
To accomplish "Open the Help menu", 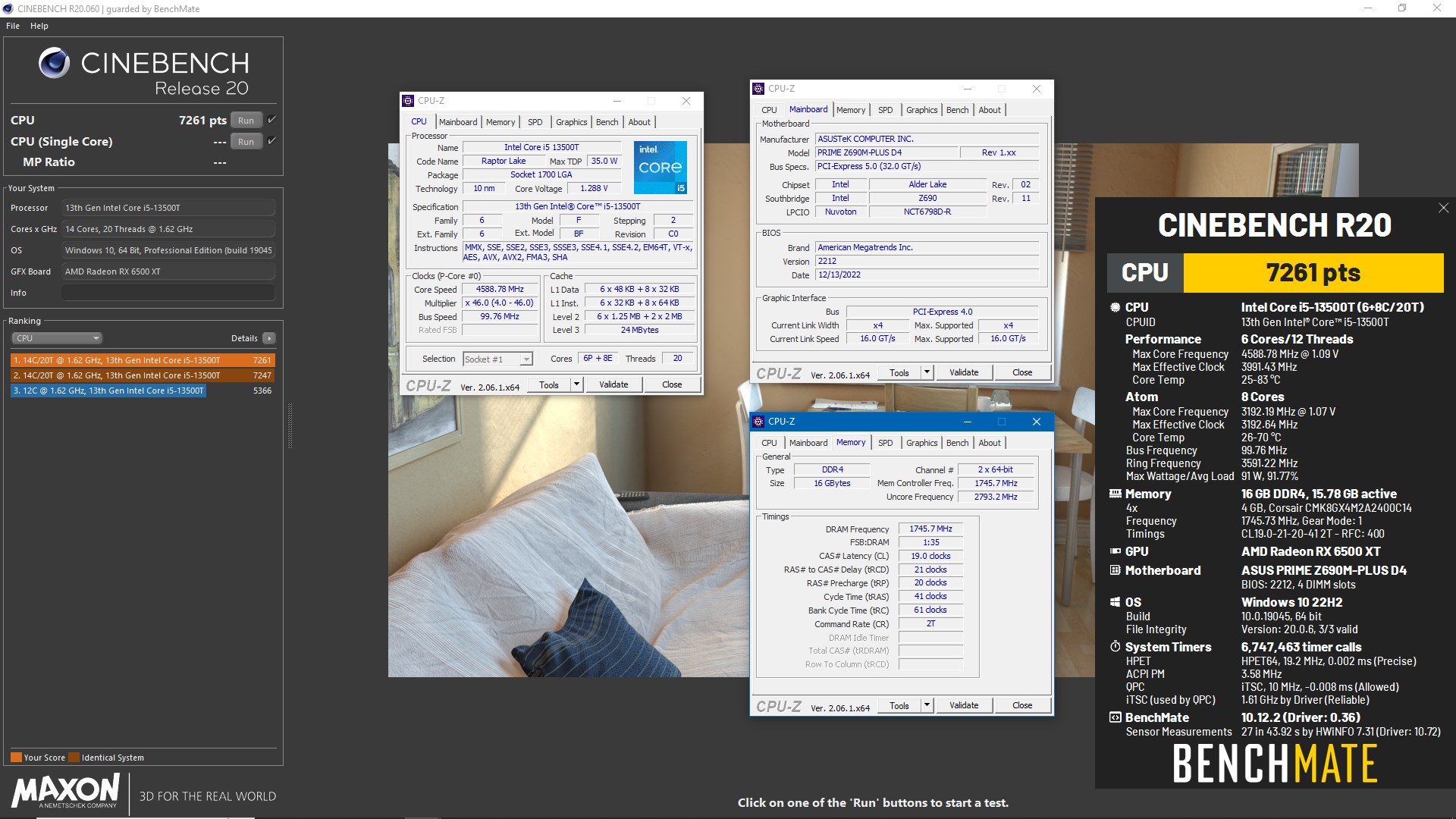I will [39, 26].
